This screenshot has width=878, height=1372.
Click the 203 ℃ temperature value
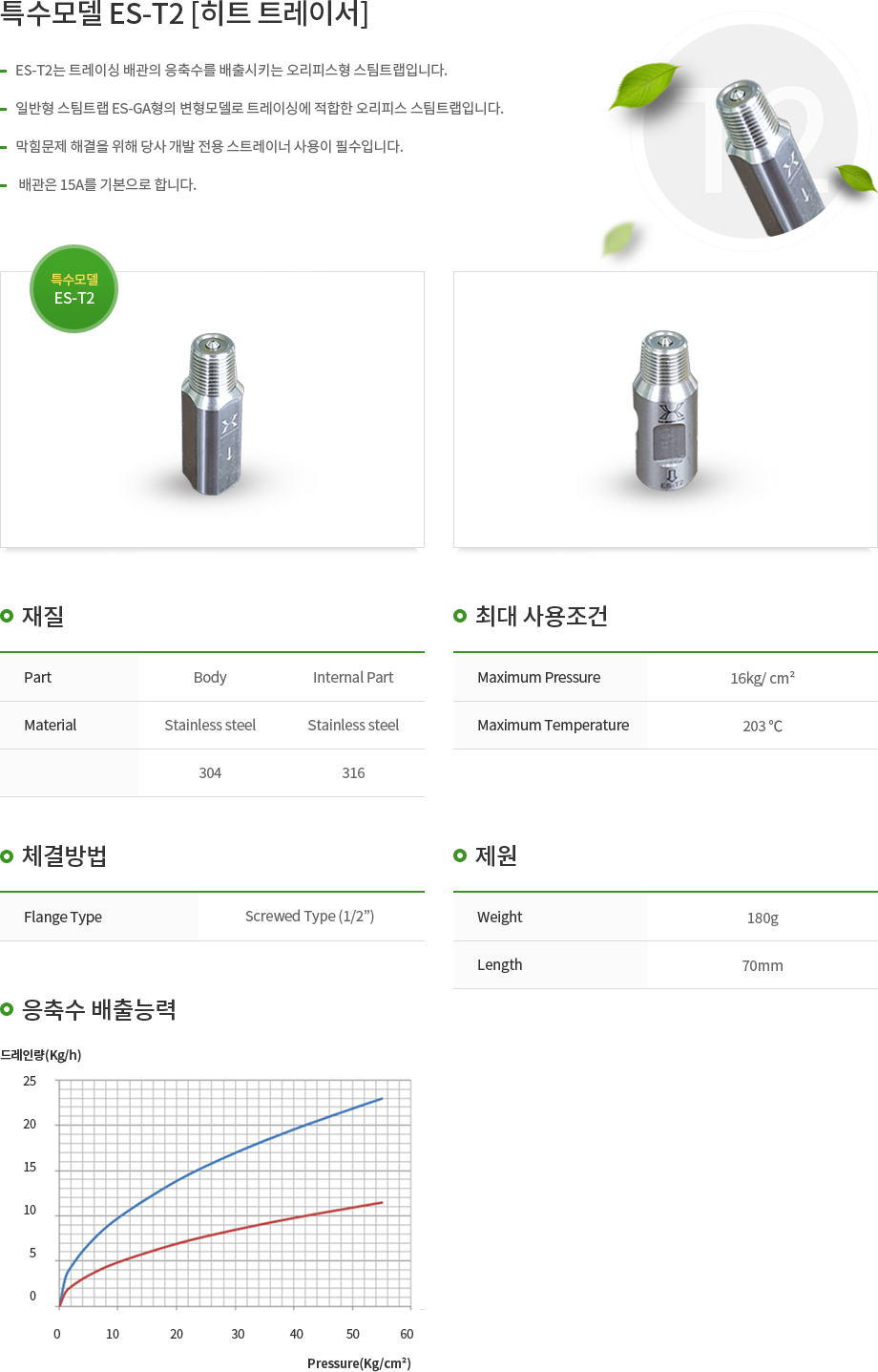click(763, 726)
